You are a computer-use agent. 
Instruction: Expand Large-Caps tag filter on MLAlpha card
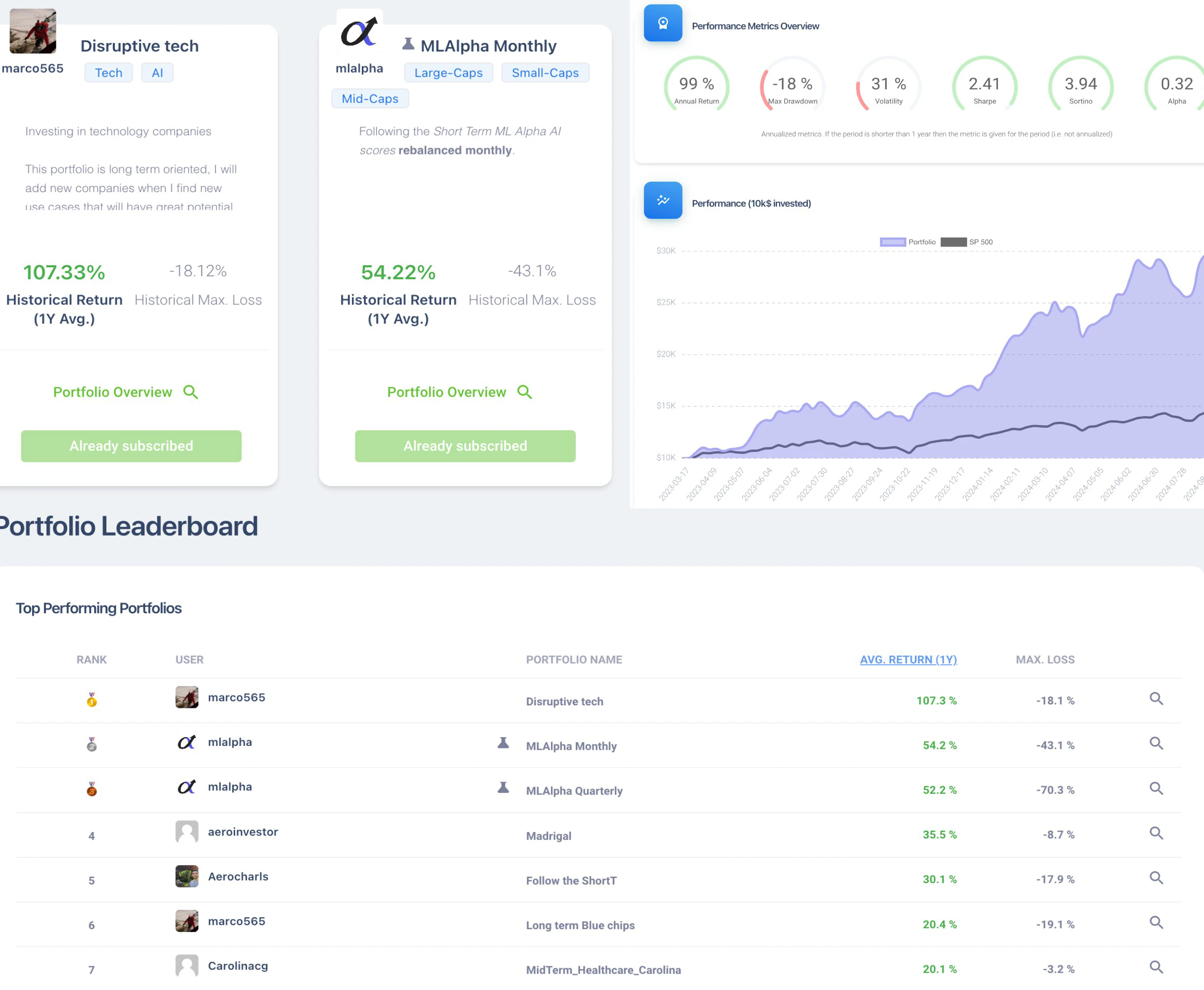pos(448,72)
